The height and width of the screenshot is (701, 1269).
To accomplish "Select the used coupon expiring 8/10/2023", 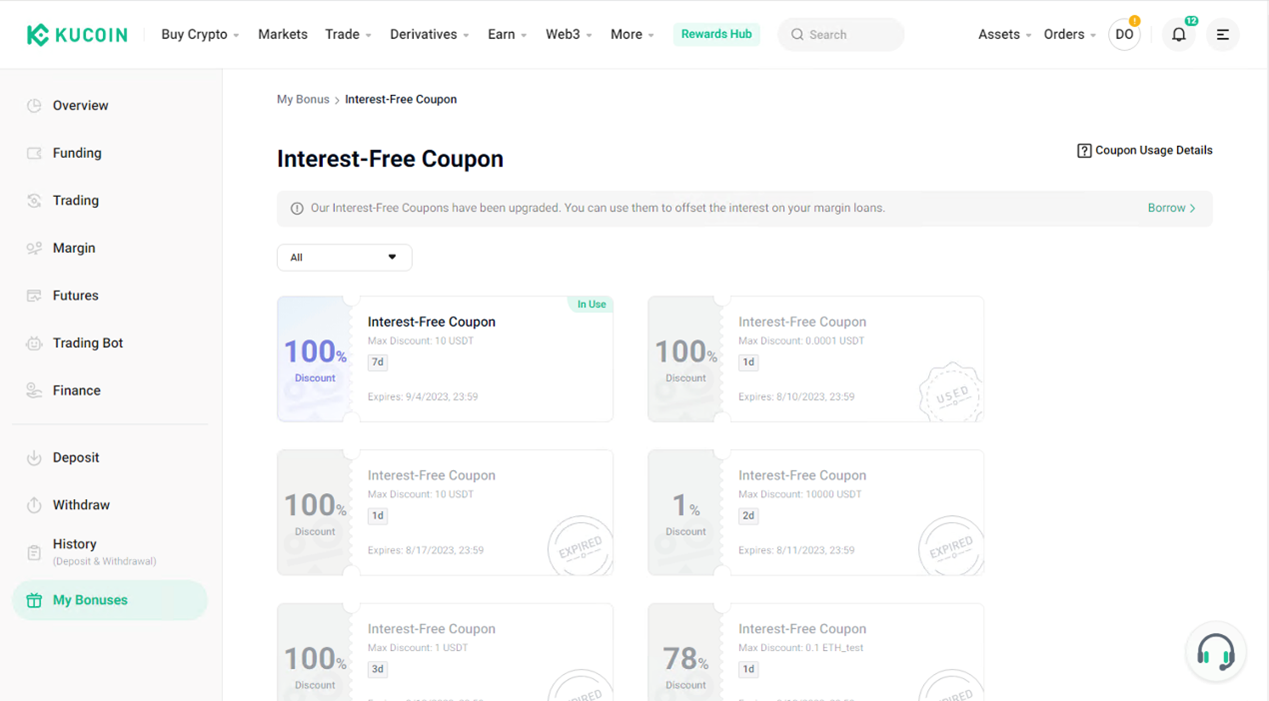I will (x=816, y=359).
